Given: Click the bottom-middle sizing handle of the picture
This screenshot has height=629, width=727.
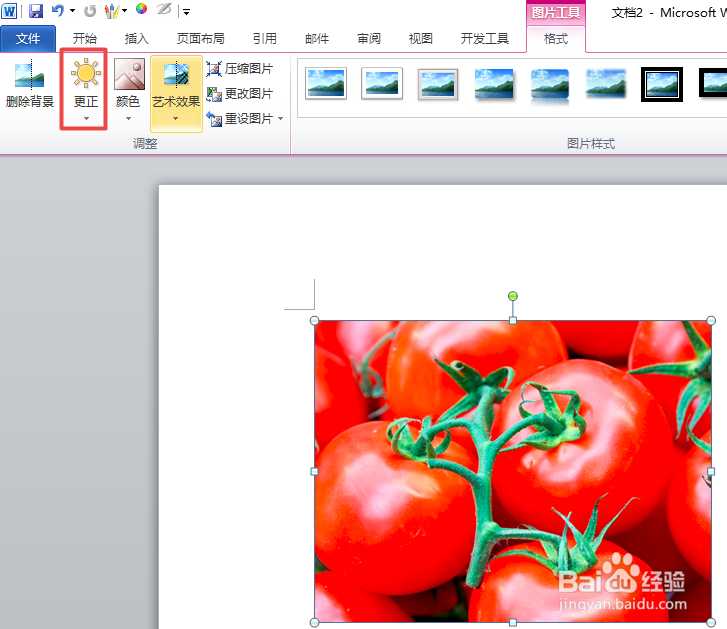Looking at the screenshot, I should 513,623.
